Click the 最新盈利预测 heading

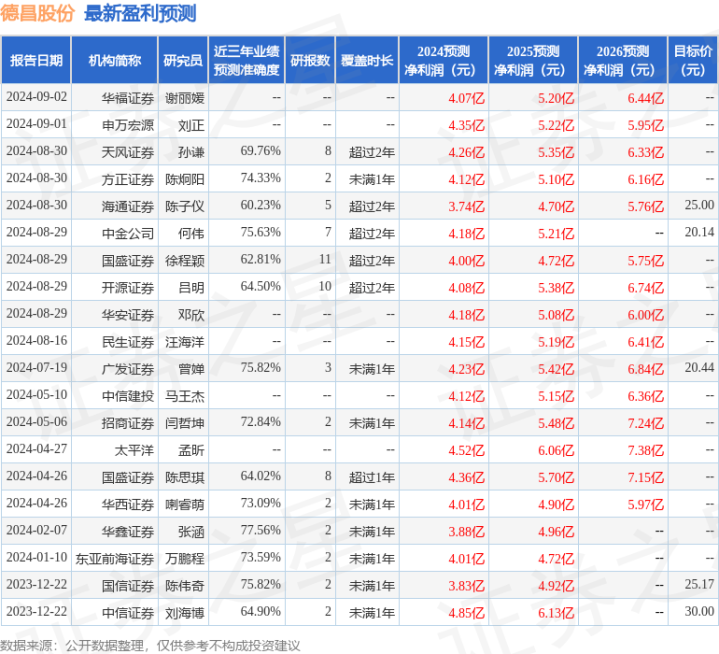click(140, 13)
